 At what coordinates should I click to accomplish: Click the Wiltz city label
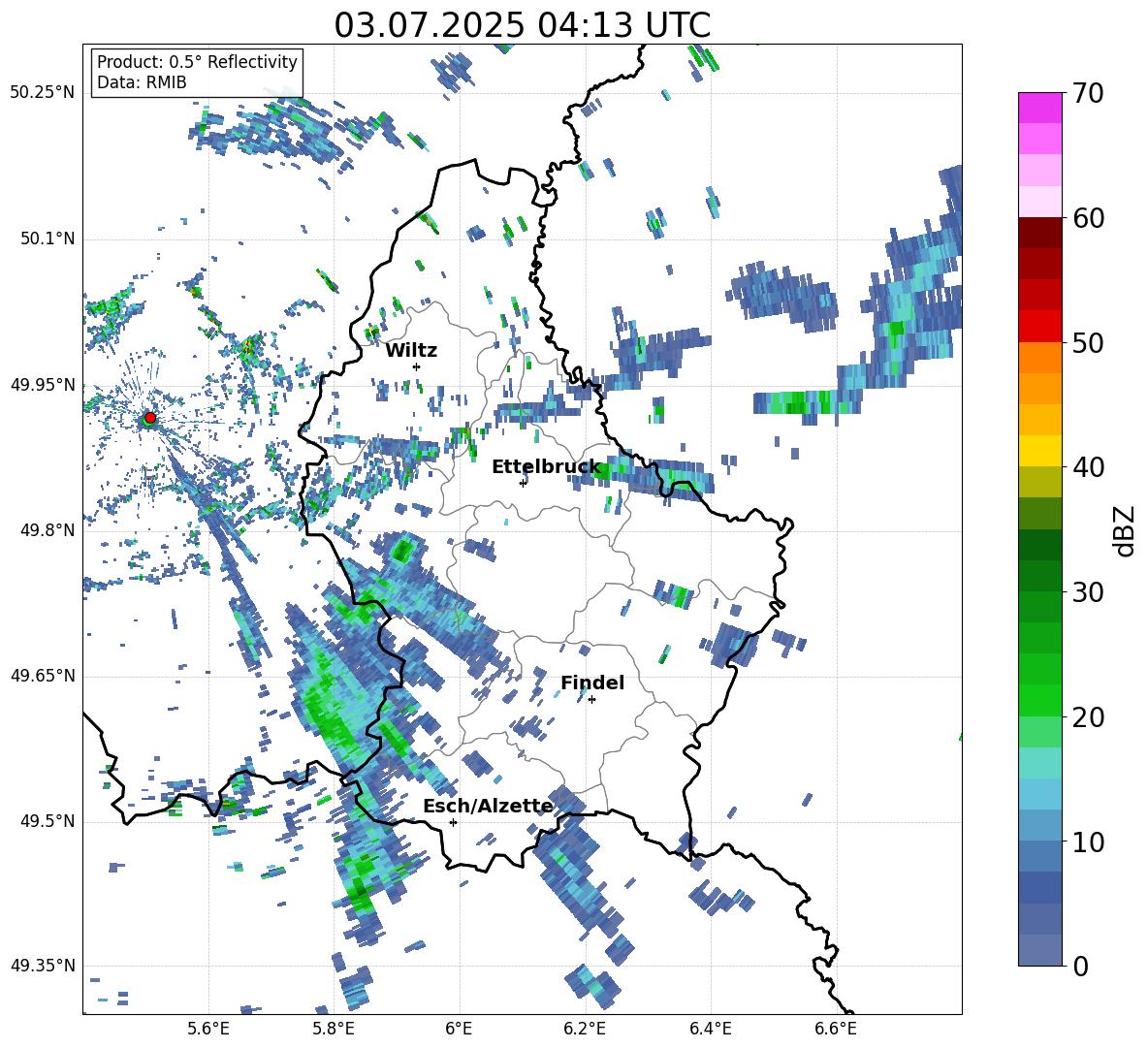(411, 351)
